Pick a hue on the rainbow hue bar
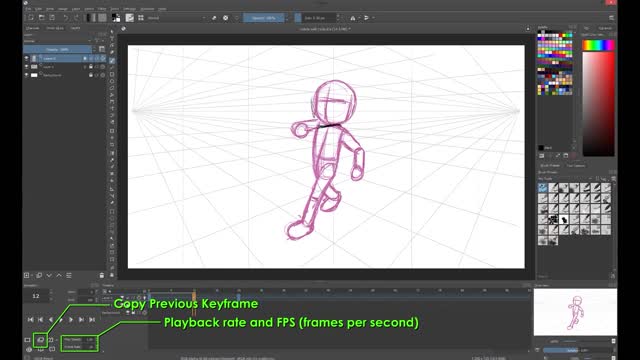 pyautogui.click(x=598, y=45)
